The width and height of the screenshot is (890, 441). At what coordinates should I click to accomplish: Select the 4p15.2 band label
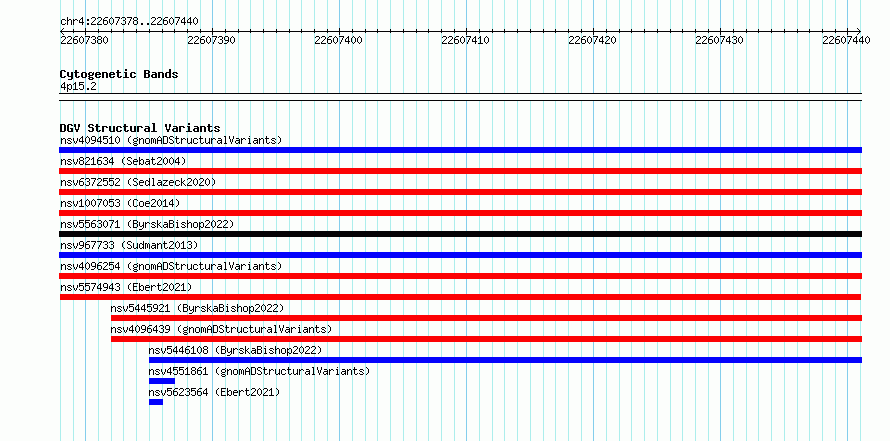tap(78, 86)
